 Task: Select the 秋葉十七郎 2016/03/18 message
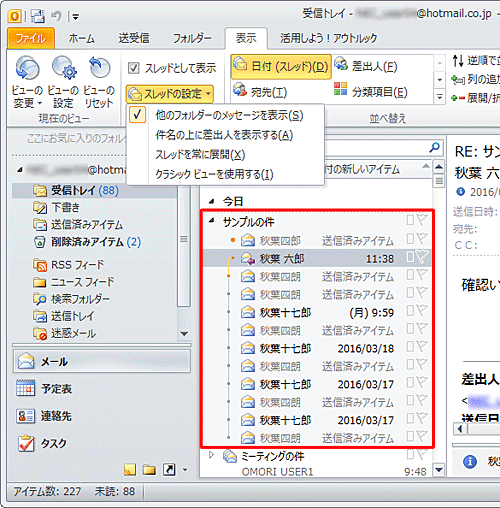[317, 349]
